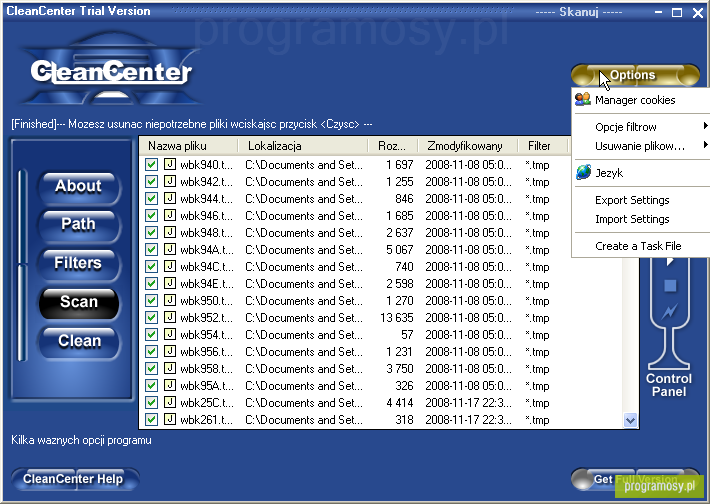Sort by Roz... size column header

click(393, 146)
